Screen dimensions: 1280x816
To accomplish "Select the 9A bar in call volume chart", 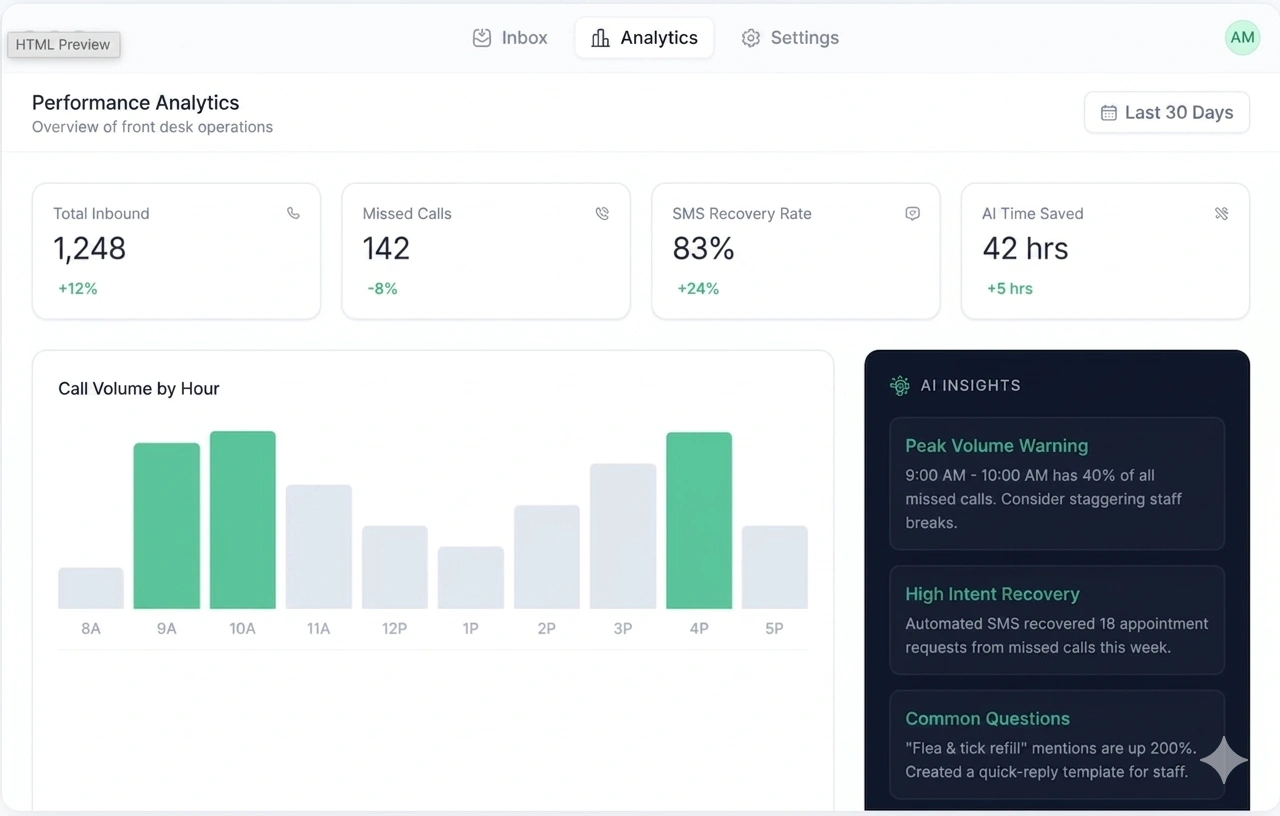I will point(167,526).
